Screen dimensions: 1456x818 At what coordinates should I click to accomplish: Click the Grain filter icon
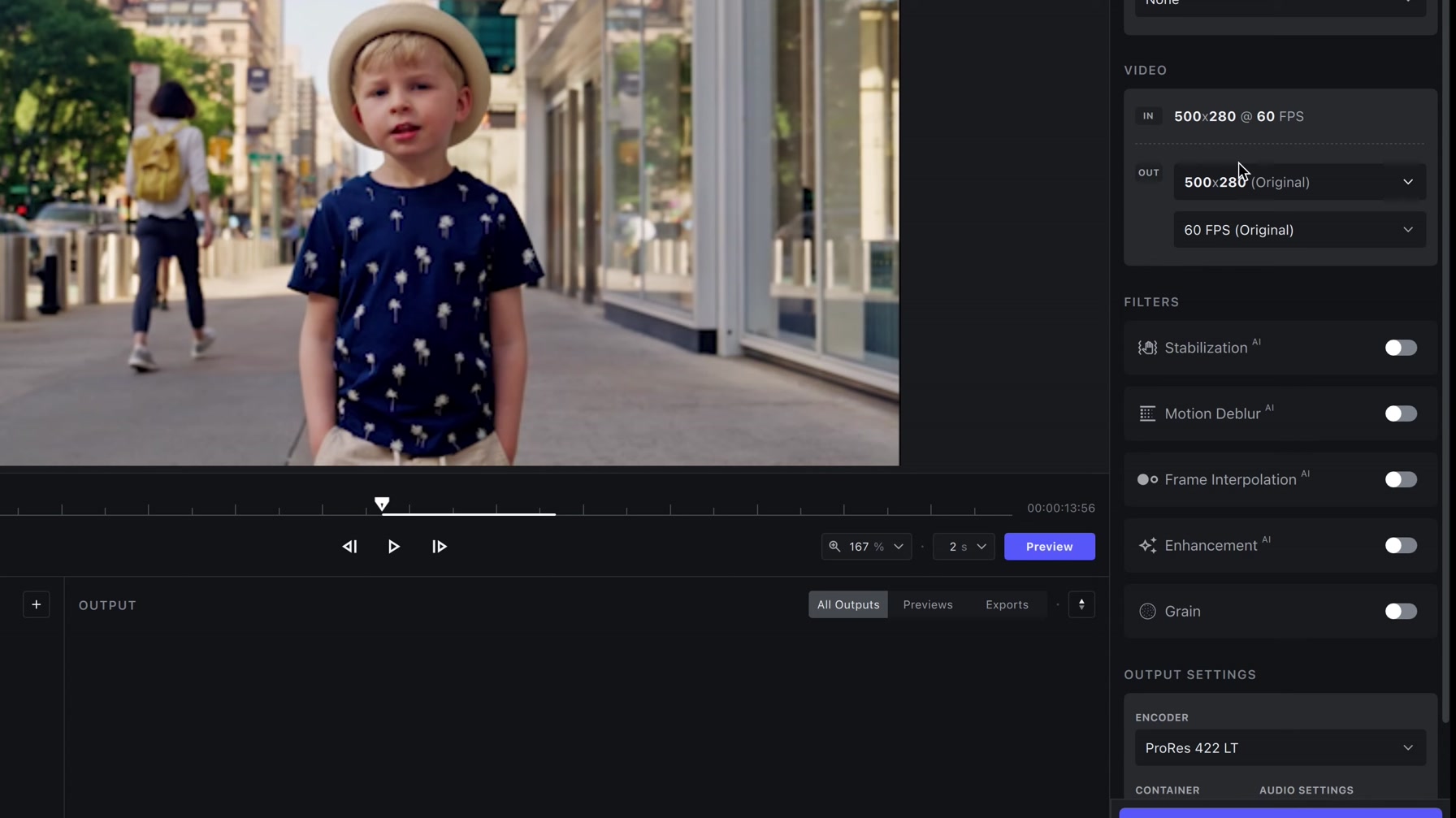(1147, 612)
